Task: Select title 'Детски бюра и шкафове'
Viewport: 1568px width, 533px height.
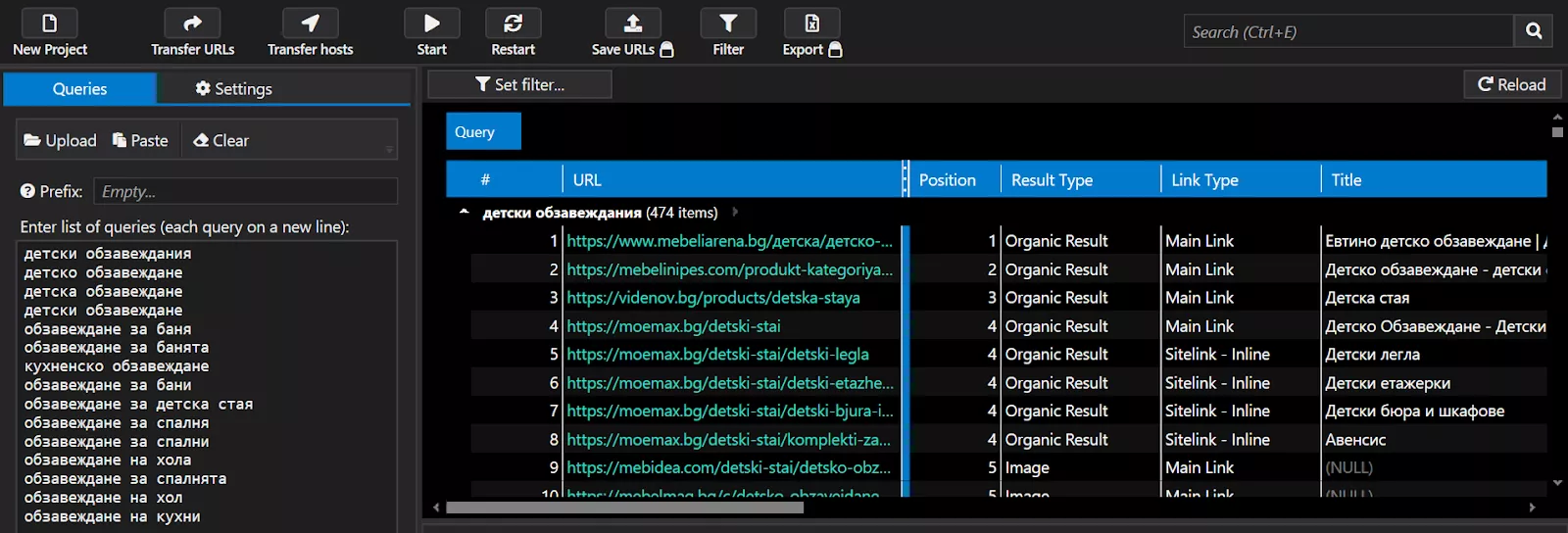Action: tap(1414, 412)
